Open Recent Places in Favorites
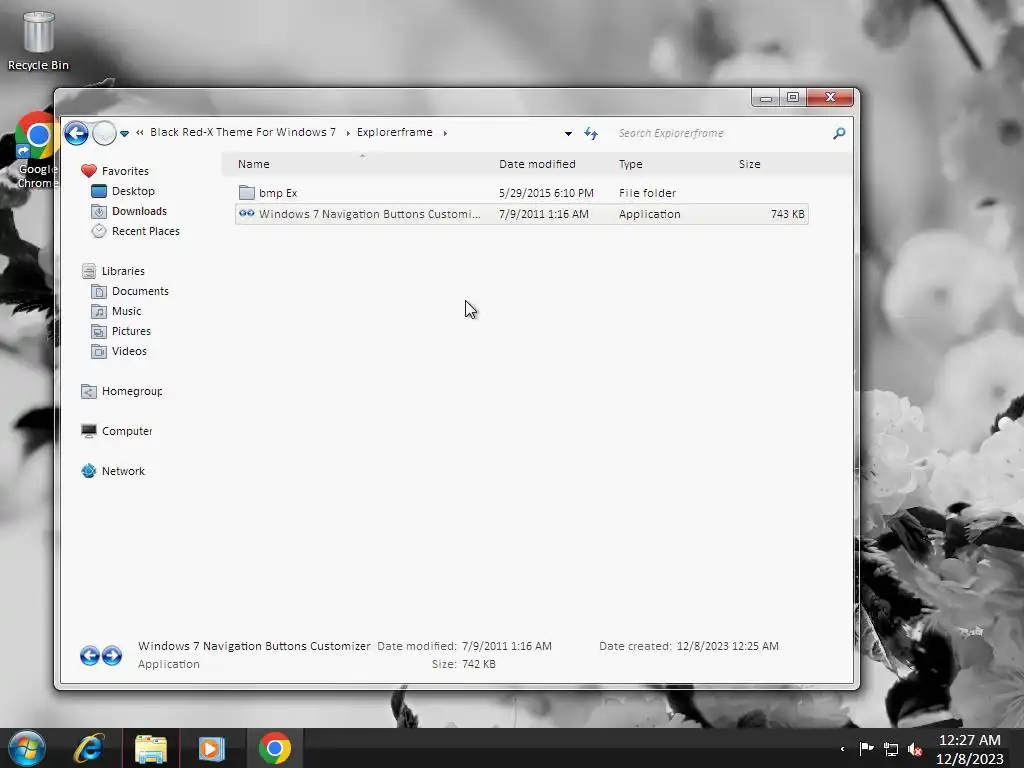Image resolution: width=1024 pixels, height=768 pixels. tap(146, 231)
